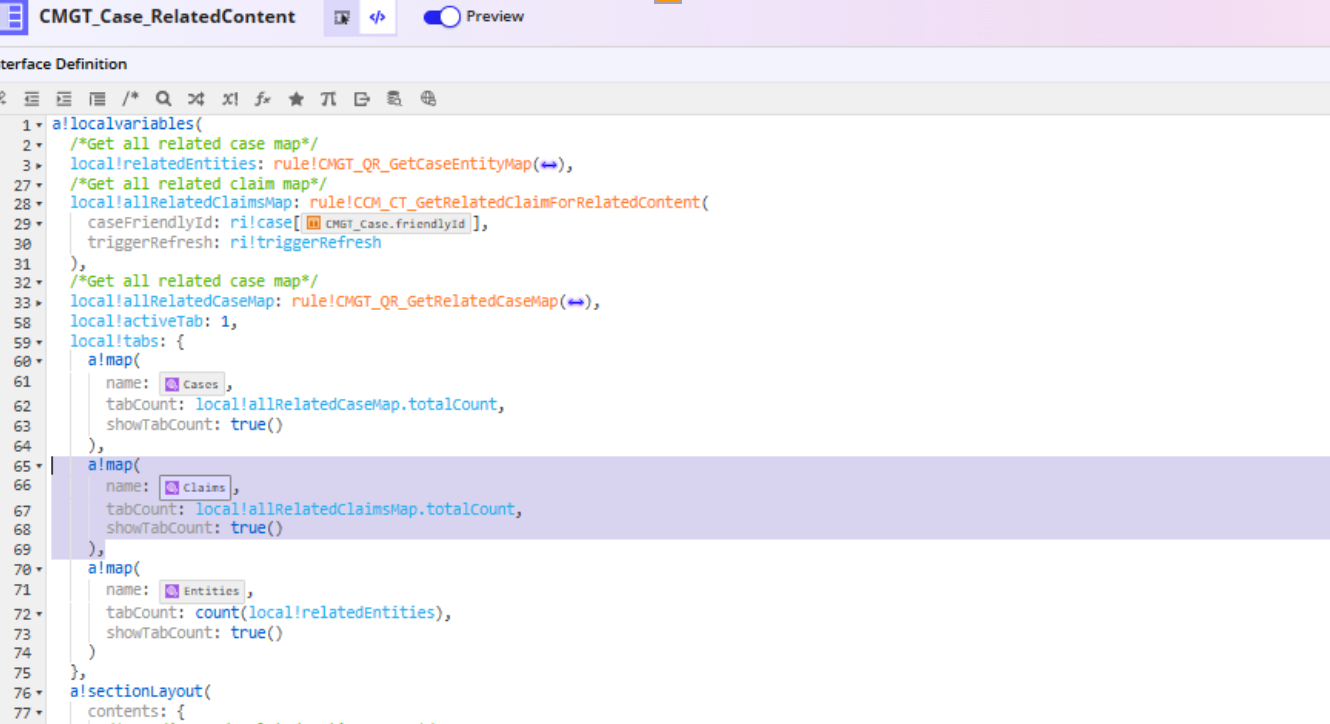This screenshot has height=724, width=1330.
Task: Click the outdent lines toolbar icon
Action: pos(32,99)
